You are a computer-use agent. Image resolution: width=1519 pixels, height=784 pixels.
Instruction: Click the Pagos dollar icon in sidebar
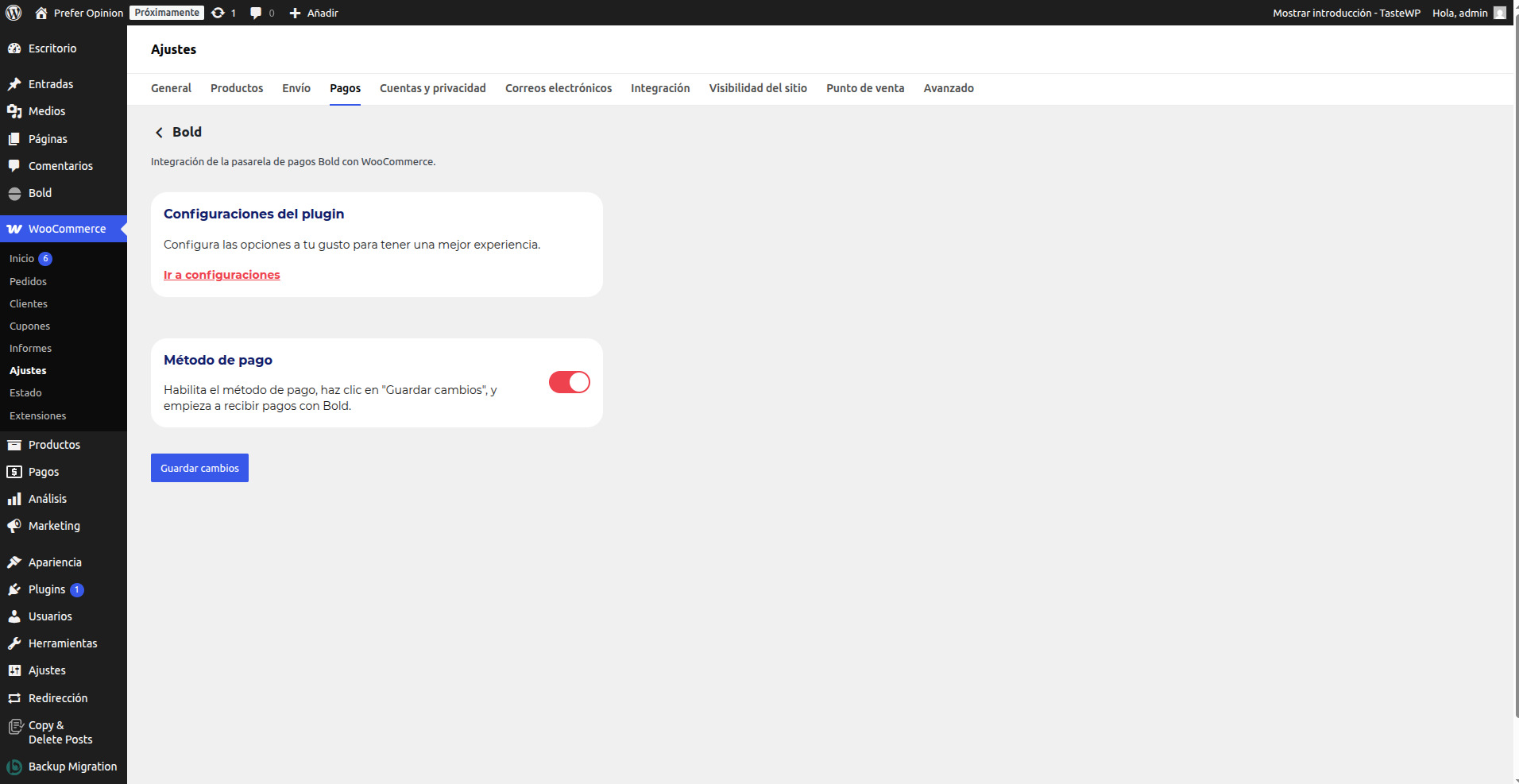pos(14,472)
